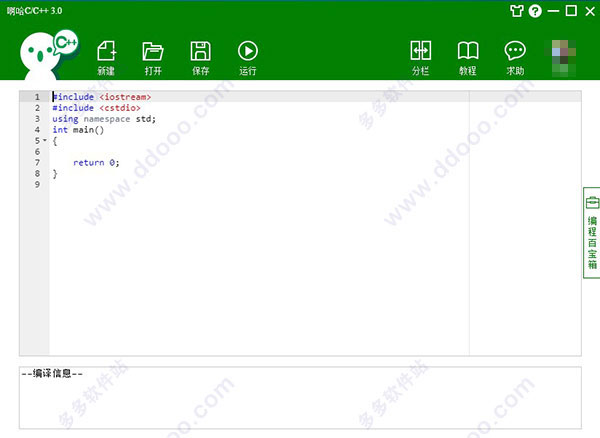
Task: Open 求助 help chat icon
Action: click(x=515, y=57)
